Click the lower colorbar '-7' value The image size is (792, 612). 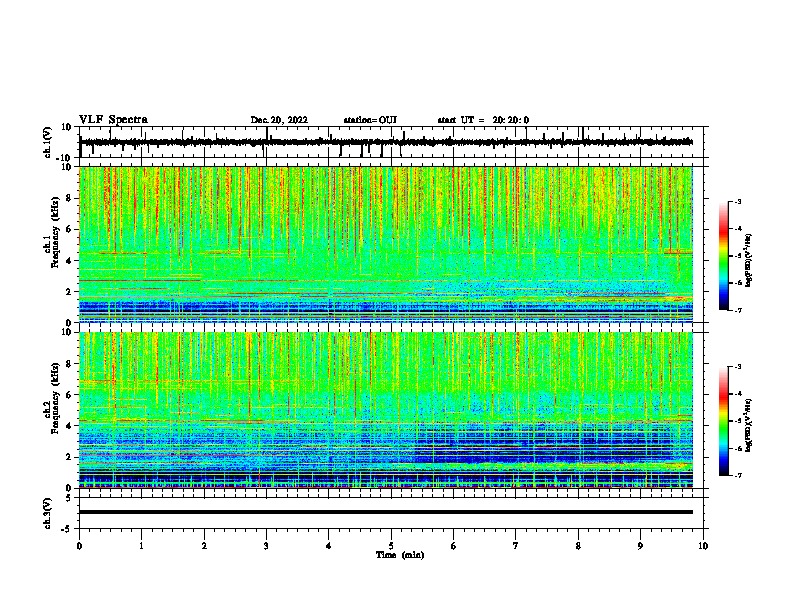coord(737,475)
